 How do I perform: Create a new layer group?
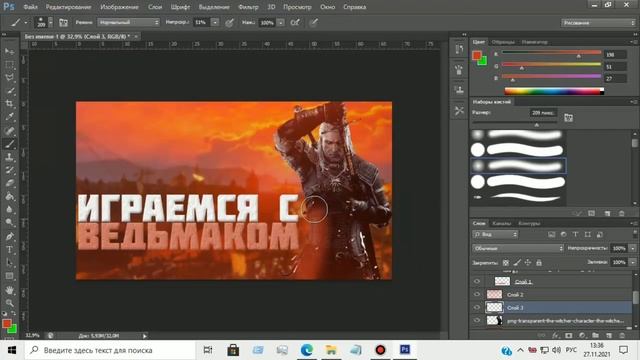click(x=596, y=336)
